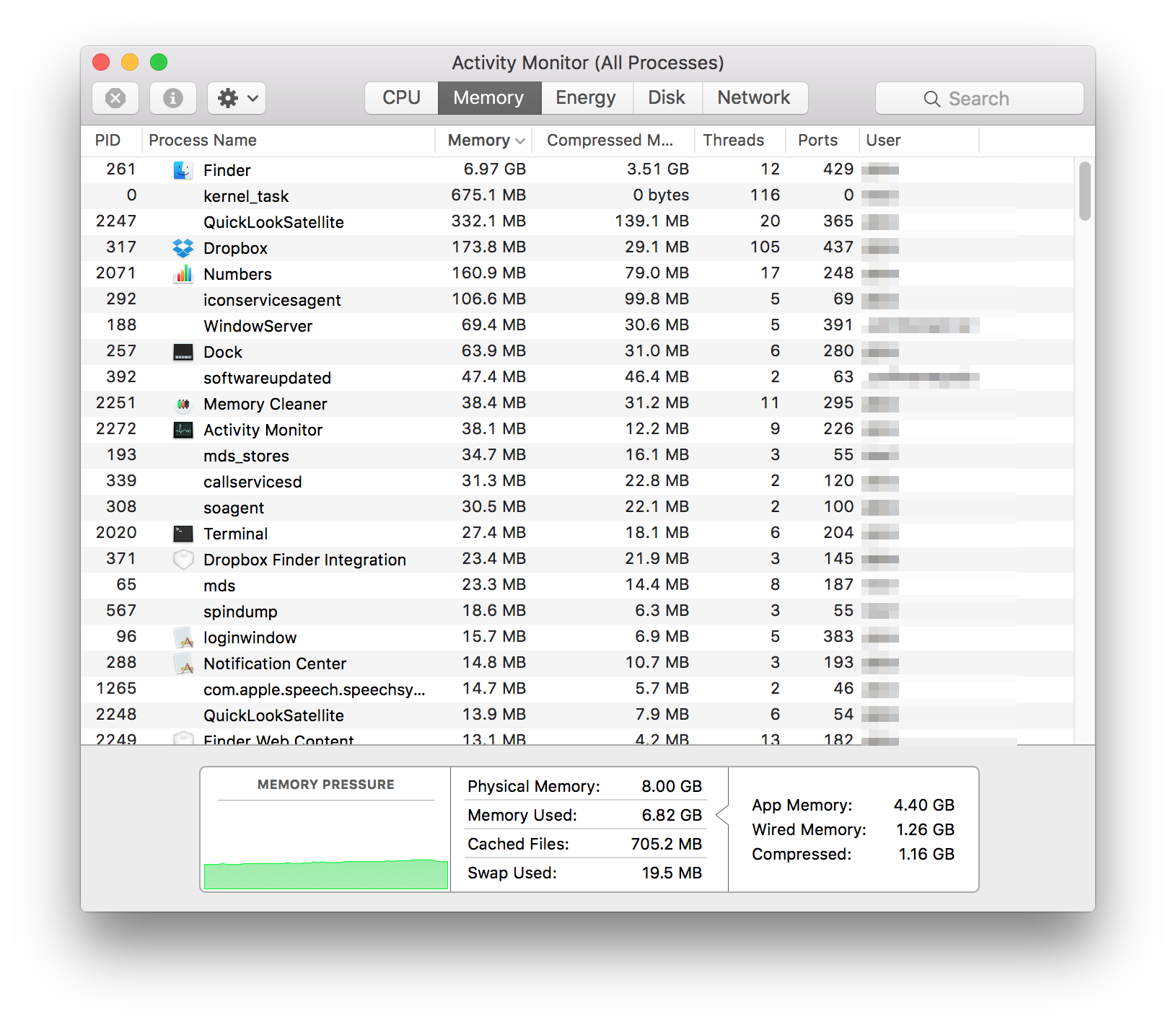Switch to the Network tab
The height and width of the screenshot is (1027, 1176).
[754, 98]
